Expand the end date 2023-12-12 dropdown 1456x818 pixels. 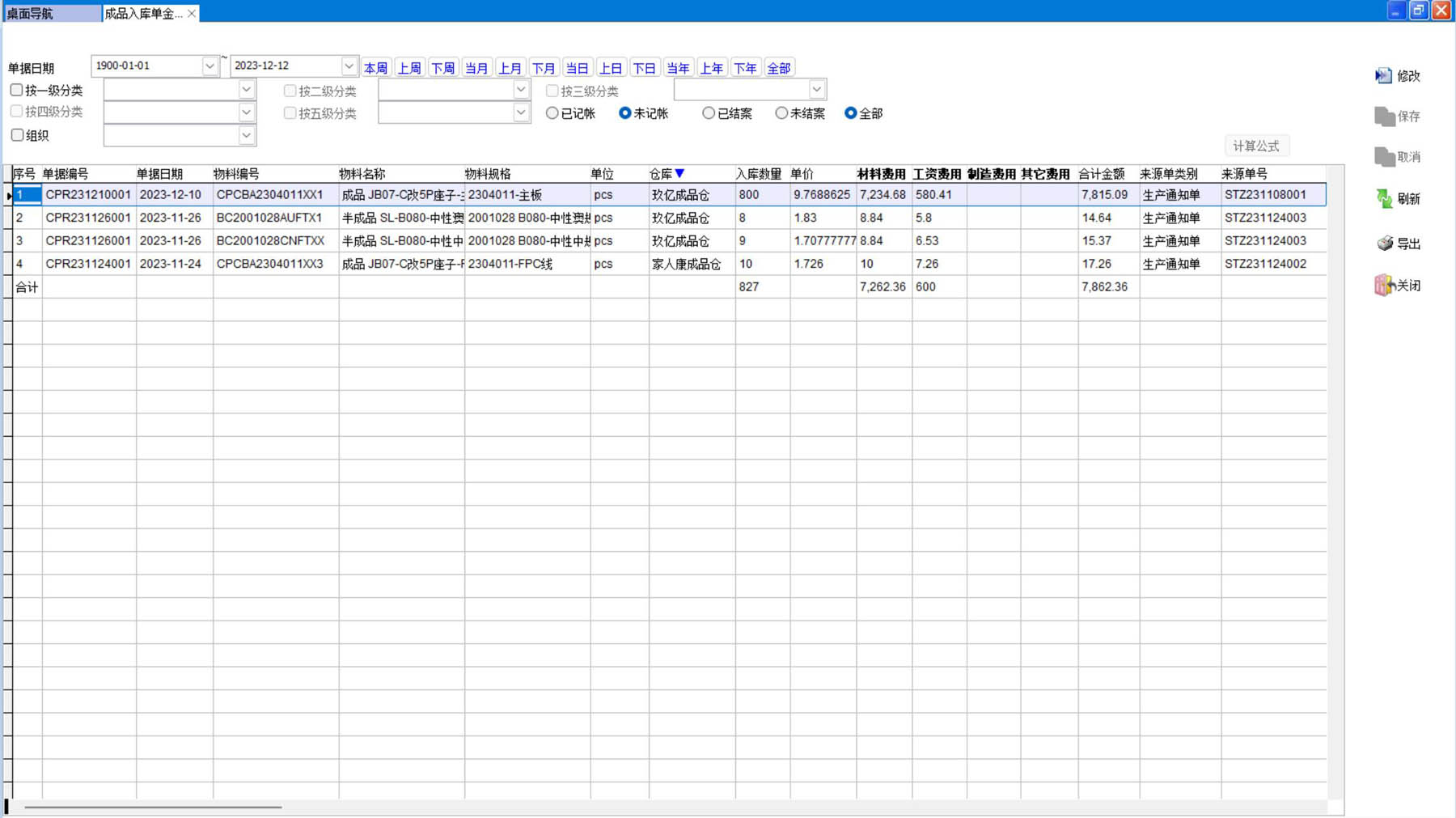(x=349, y=66)
